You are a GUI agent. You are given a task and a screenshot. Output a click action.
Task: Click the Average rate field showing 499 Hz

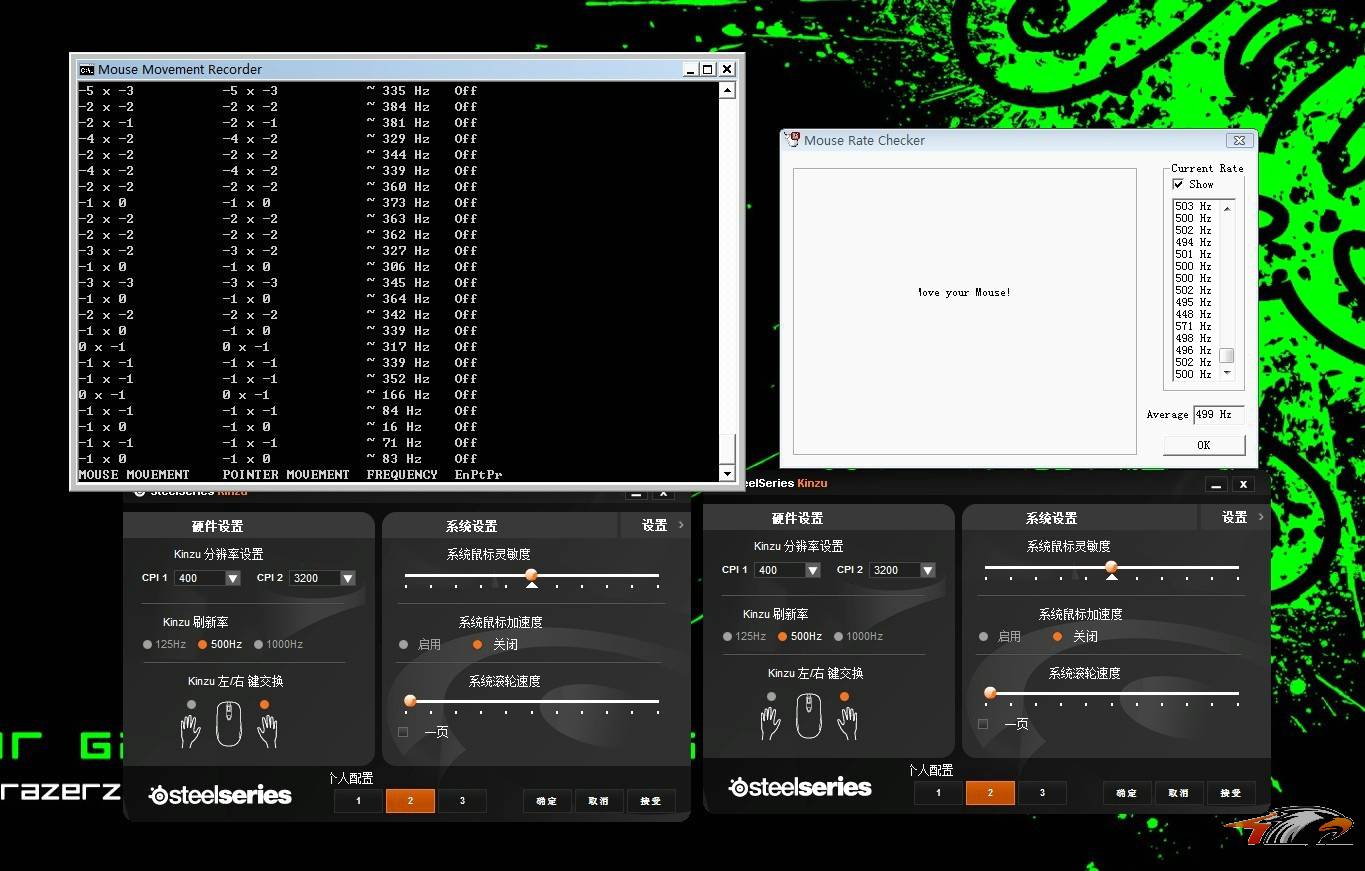click(x=1218, y=414)
